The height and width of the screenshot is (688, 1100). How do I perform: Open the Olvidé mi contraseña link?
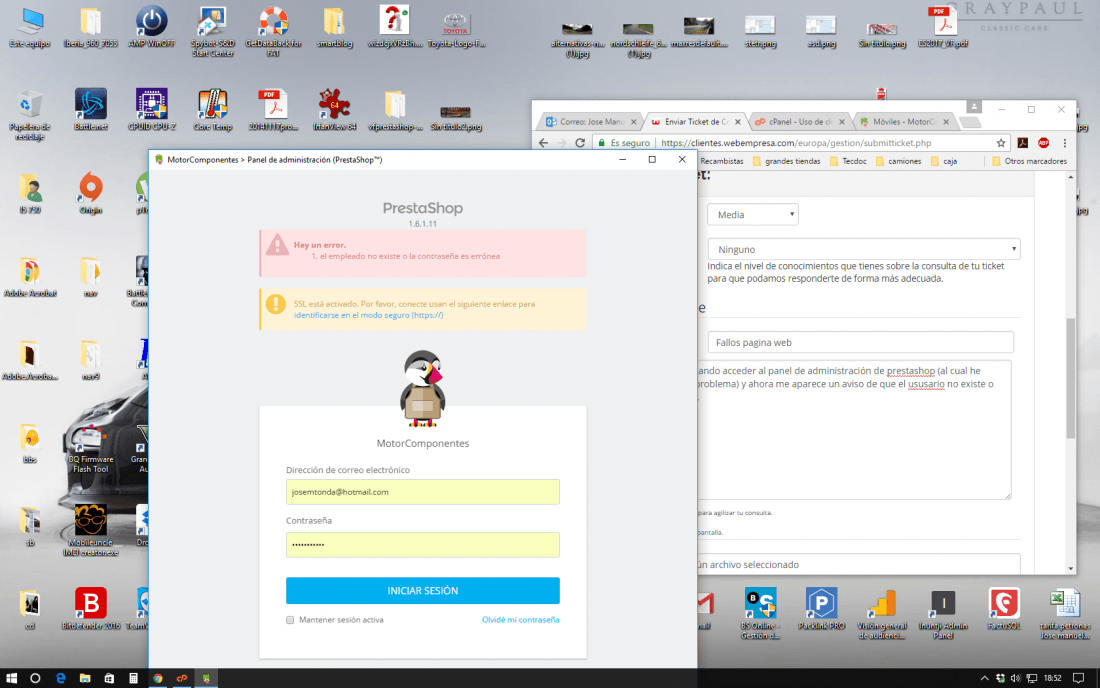point(521,620)
